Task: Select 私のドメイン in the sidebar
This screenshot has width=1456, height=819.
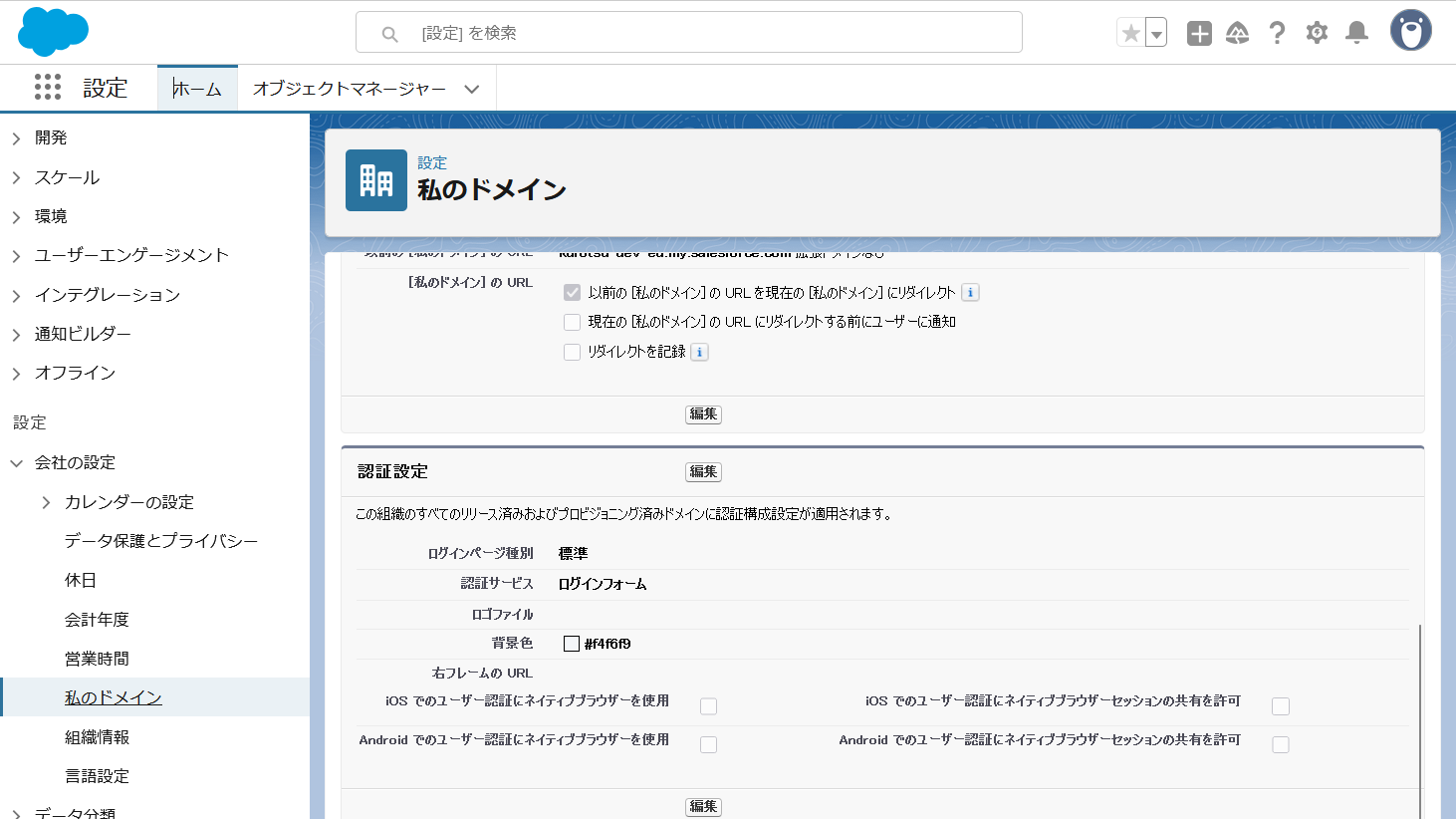Action: coord(114,697)
